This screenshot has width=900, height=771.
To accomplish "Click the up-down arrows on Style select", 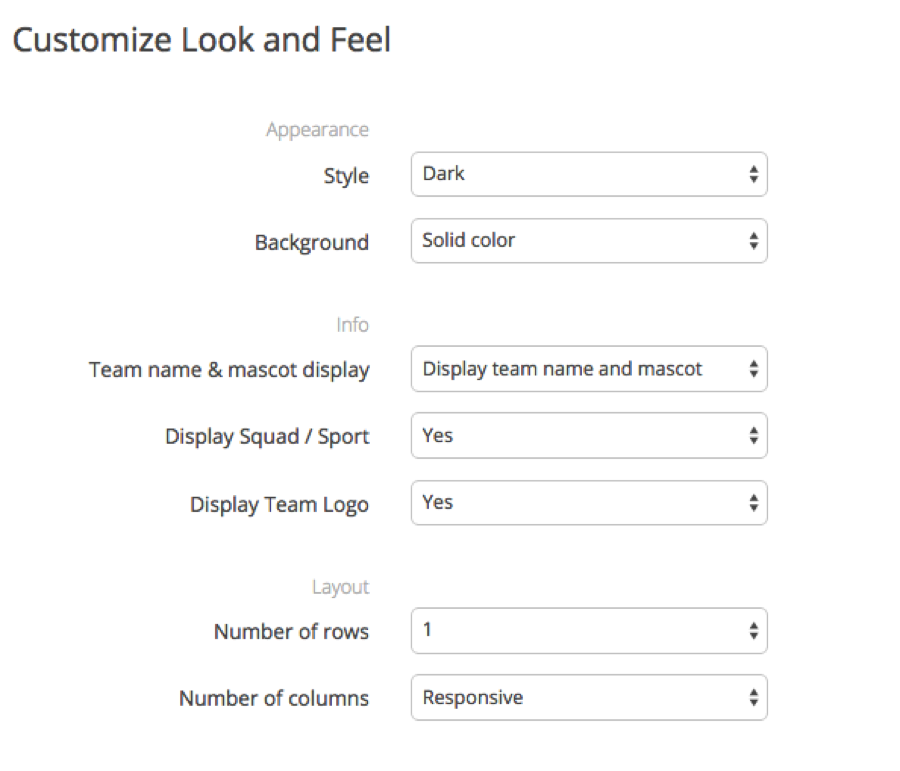I will (754, 174).
